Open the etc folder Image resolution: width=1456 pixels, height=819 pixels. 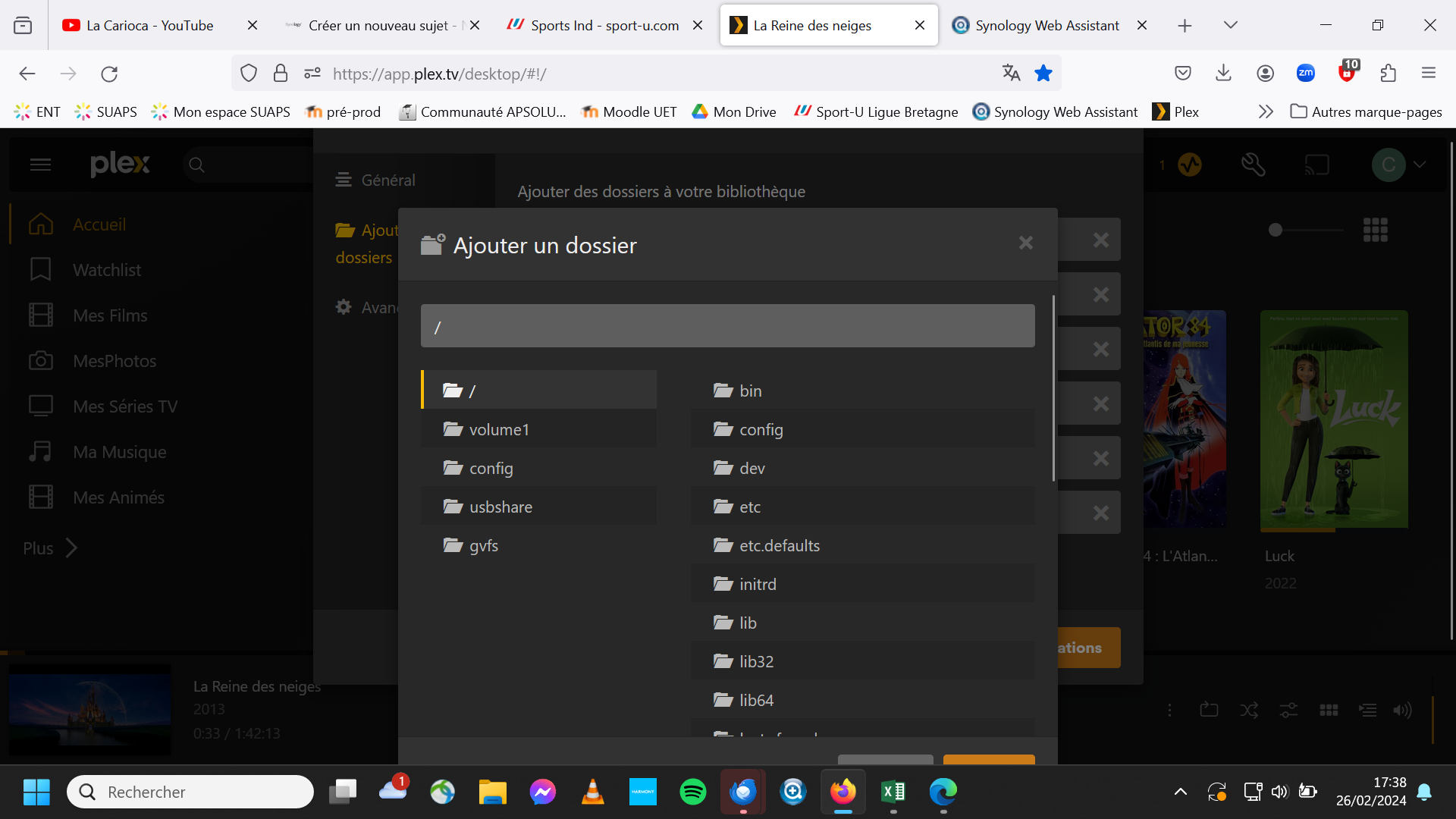coord(862,507)
